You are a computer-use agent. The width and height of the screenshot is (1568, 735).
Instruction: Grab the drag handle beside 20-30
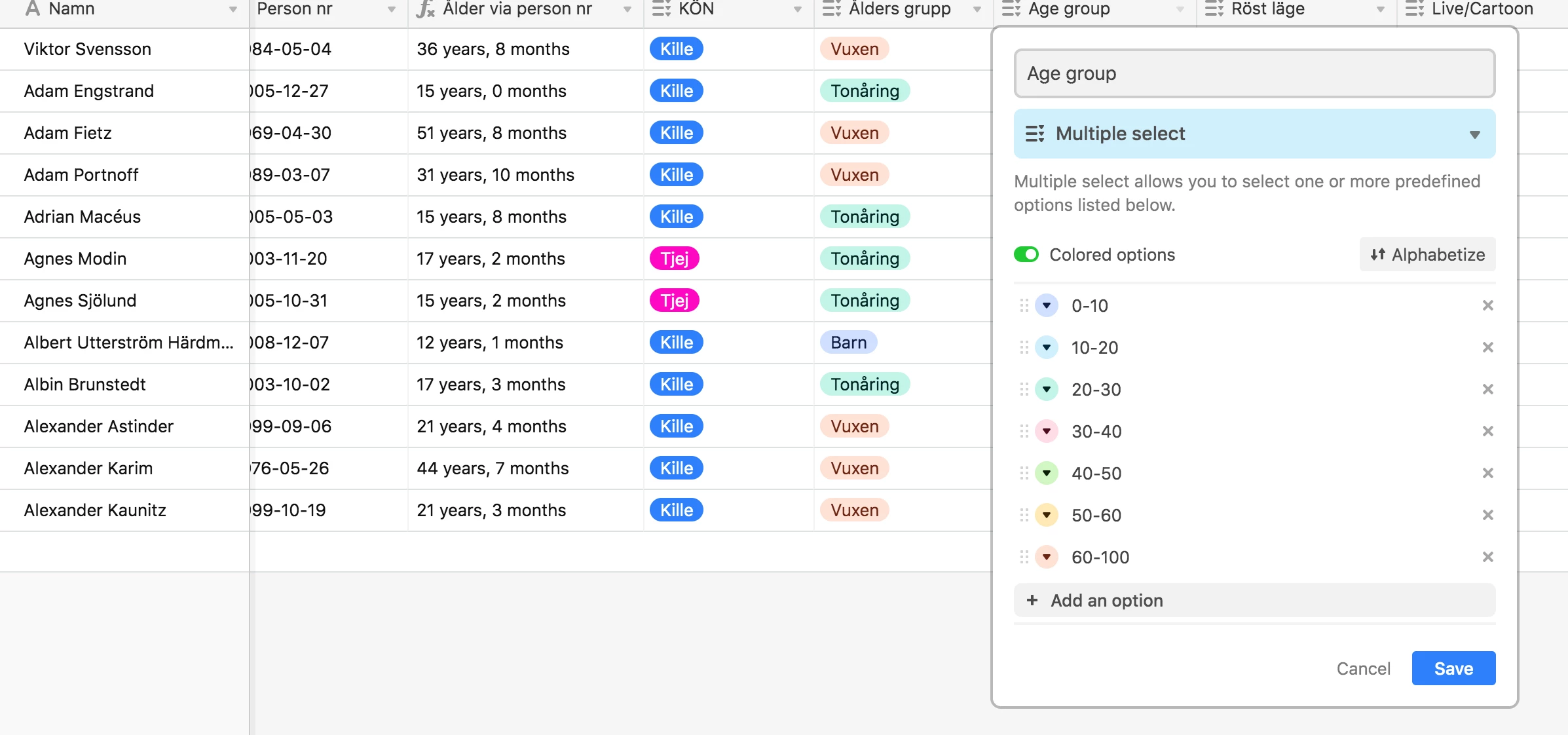tap(1024, 389)
